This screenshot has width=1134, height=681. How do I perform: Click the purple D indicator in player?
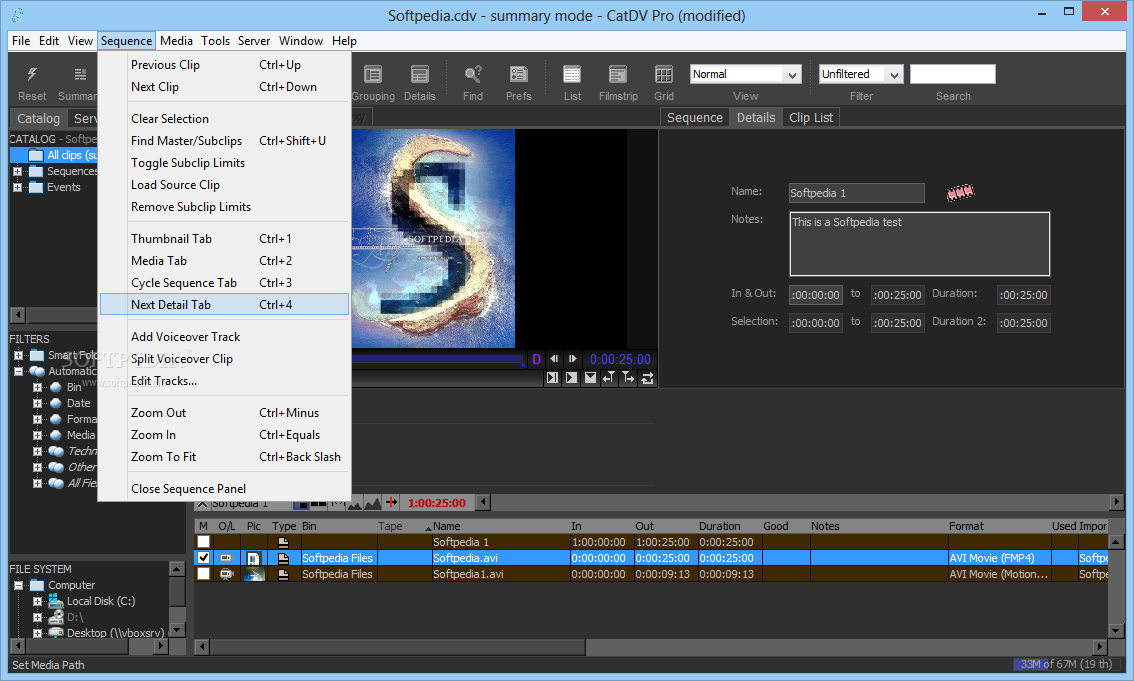tap(537, 359)
